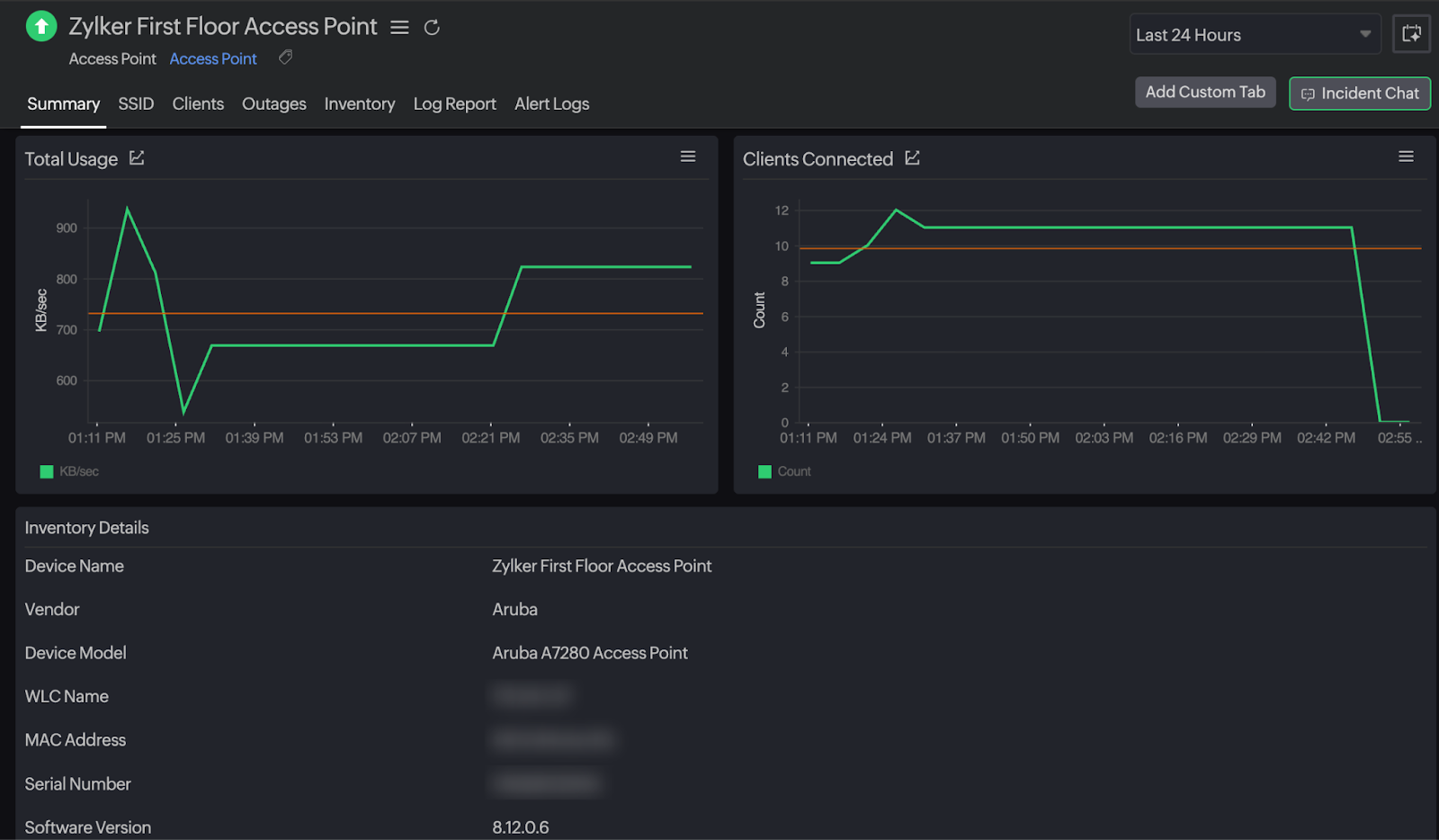The height and width of the screenshot is (840, 1439).
Task: Open the hamburger menu next to the device name
Action: [399, 27]
